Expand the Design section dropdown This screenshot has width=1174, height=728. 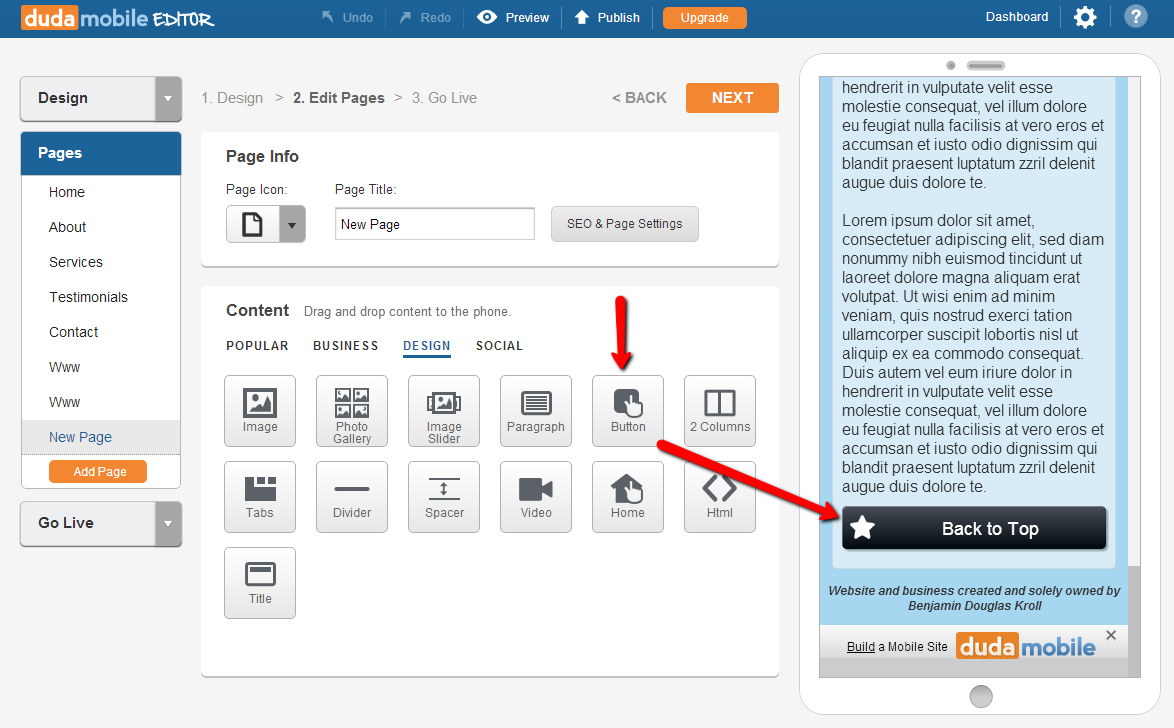(168, 98)
